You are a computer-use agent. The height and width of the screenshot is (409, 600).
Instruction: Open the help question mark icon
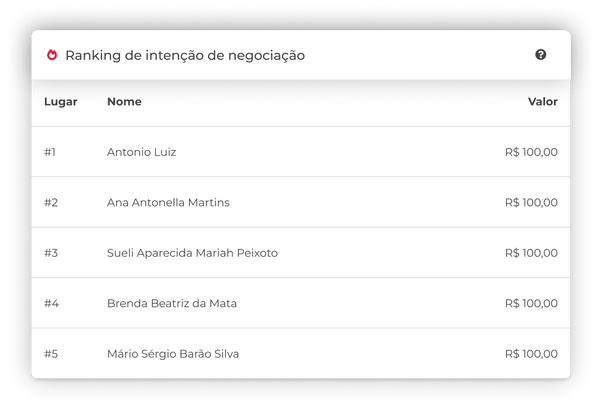click(x=541, y=55)
